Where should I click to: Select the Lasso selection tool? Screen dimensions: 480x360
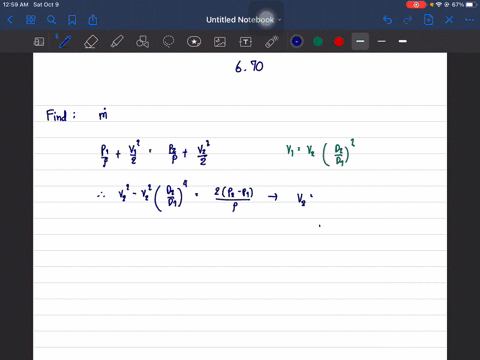(x=168, y=42)
